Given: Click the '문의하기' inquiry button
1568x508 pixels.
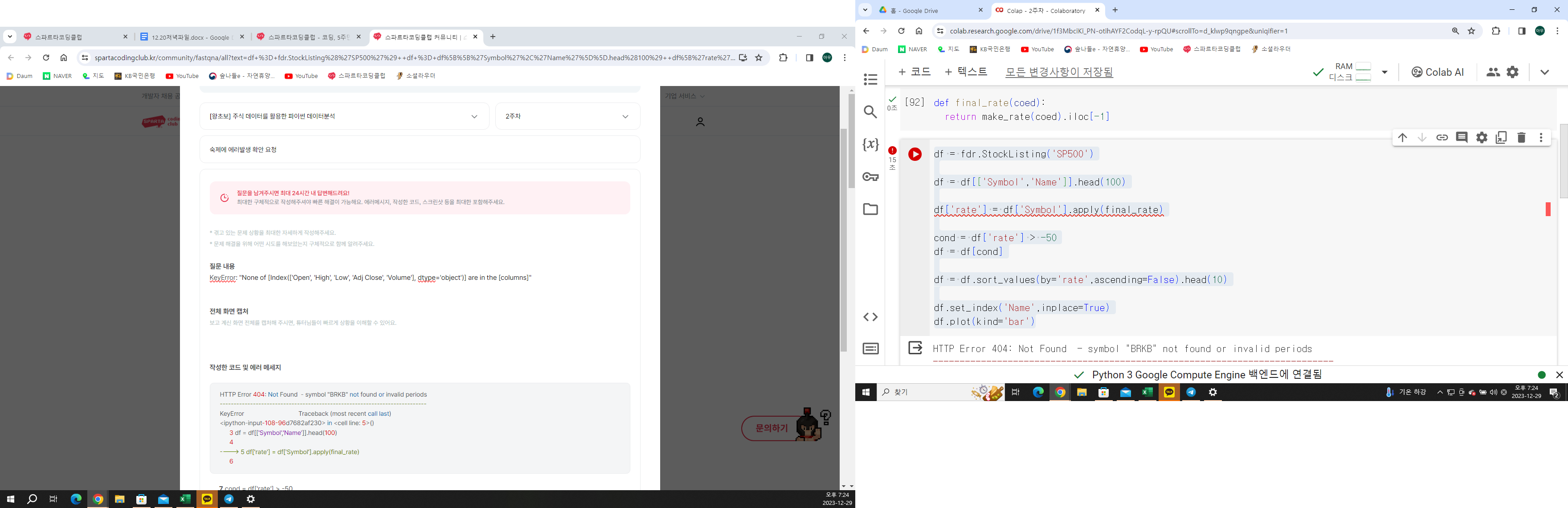Looking at the screenshot, I should pyautogui.click(x=771, y=428).
